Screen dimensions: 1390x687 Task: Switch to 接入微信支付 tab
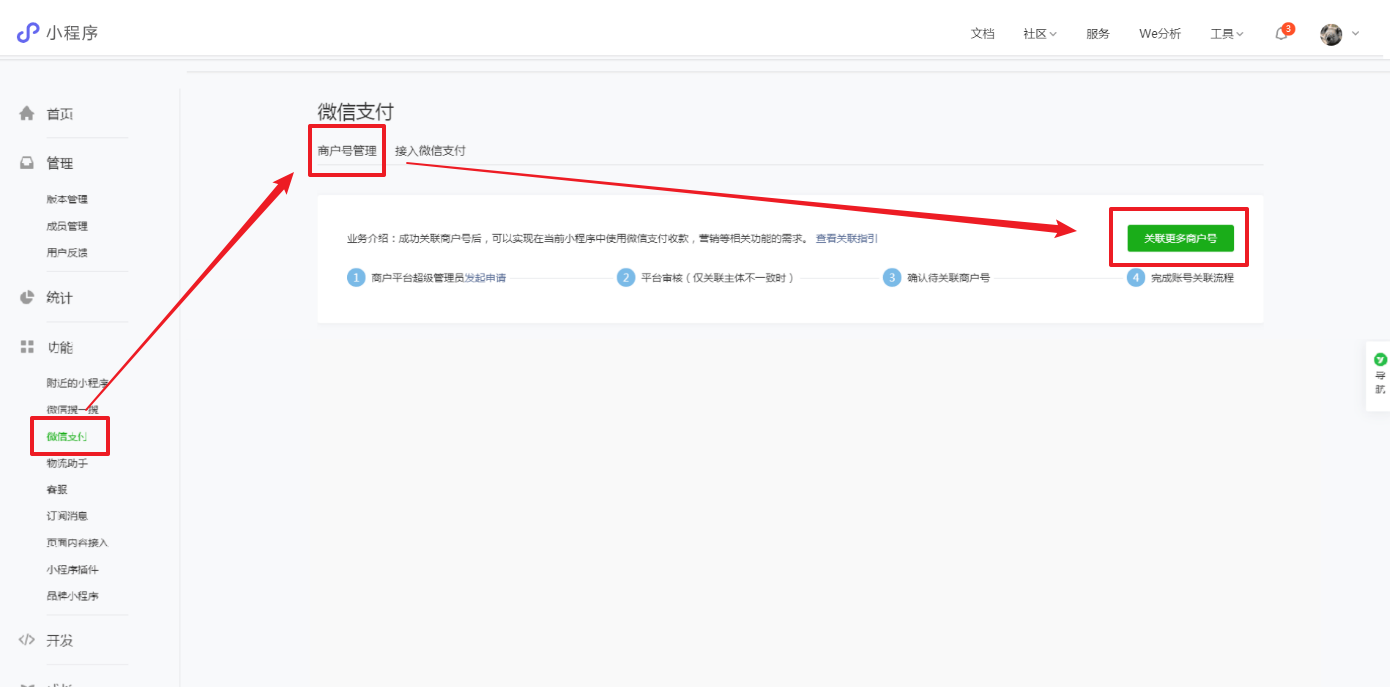(x=430, y=151)
